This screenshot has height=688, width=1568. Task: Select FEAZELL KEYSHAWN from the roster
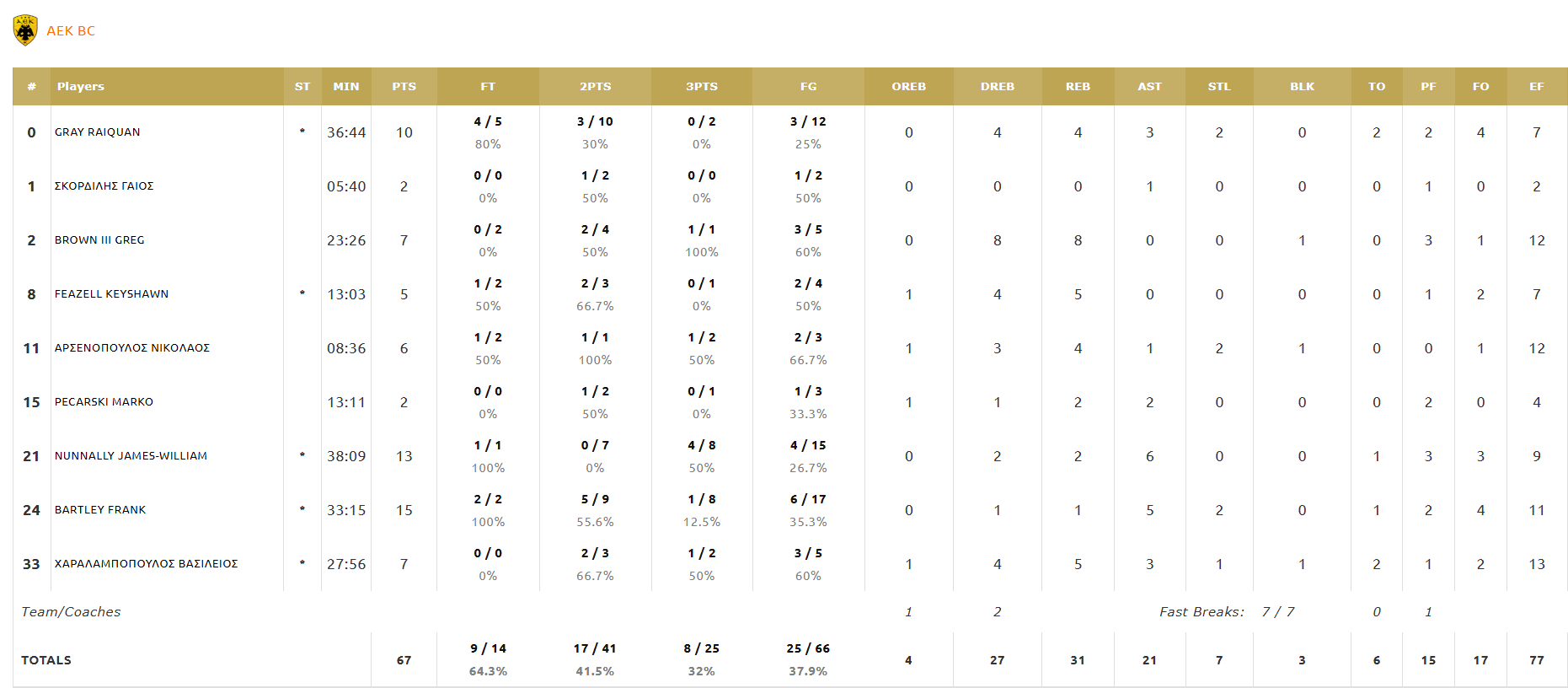coord(111,294)
